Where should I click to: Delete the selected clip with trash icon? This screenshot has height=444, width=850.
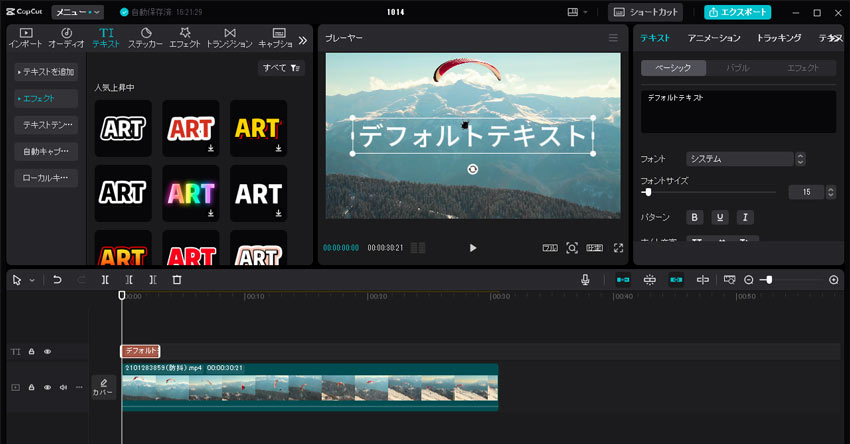(177, 280)
